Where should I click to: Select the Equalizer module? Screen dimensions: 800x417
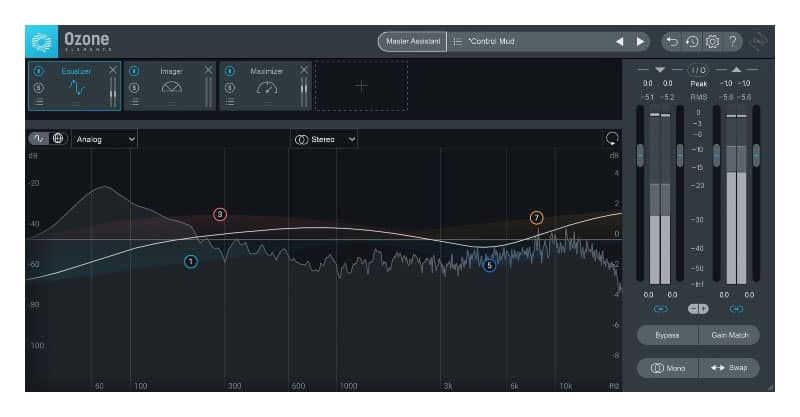click(x=77, y=87)
